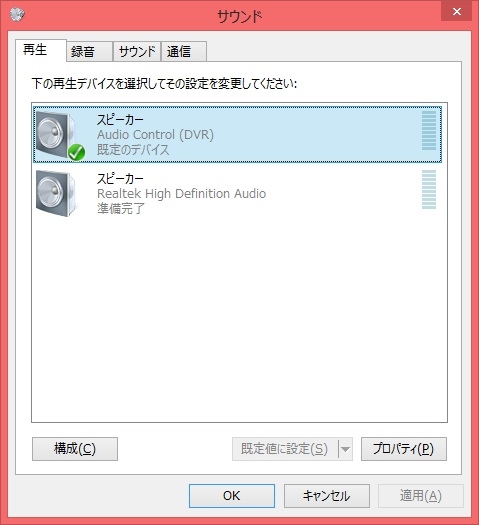This screenshot has height=525, width=479.
Task: Select the Realtek High Definition Audio speaker icon
Action: click(x=57, y=193)
